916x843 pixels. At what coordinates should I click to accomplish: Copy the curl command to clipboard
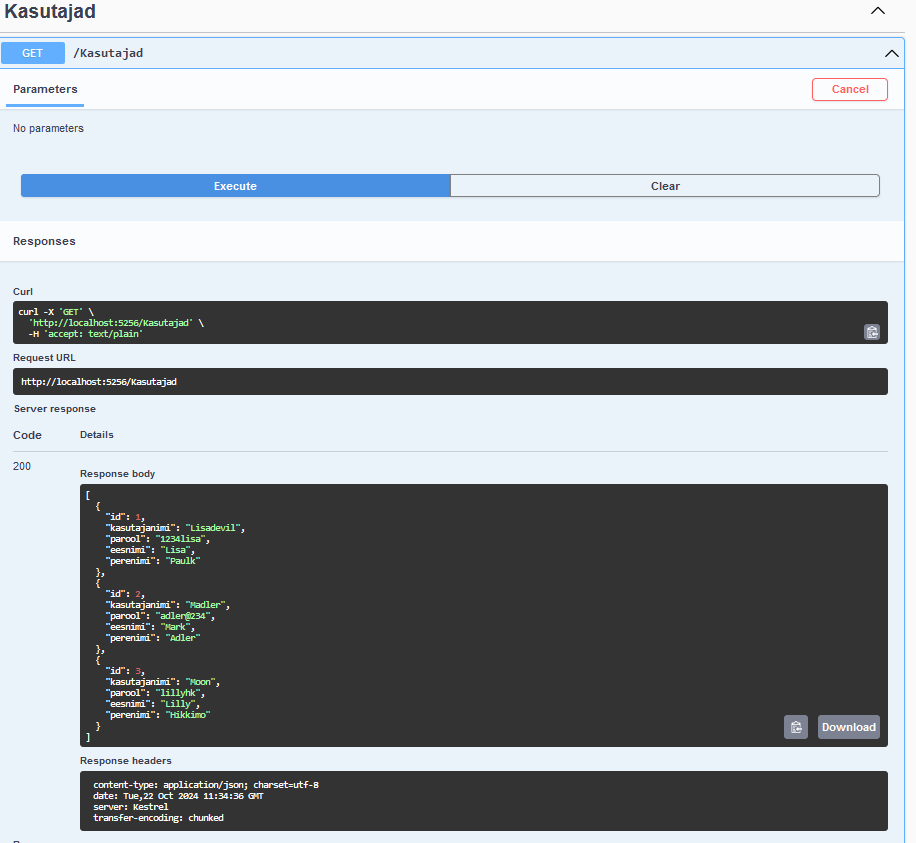pos(872,332)
